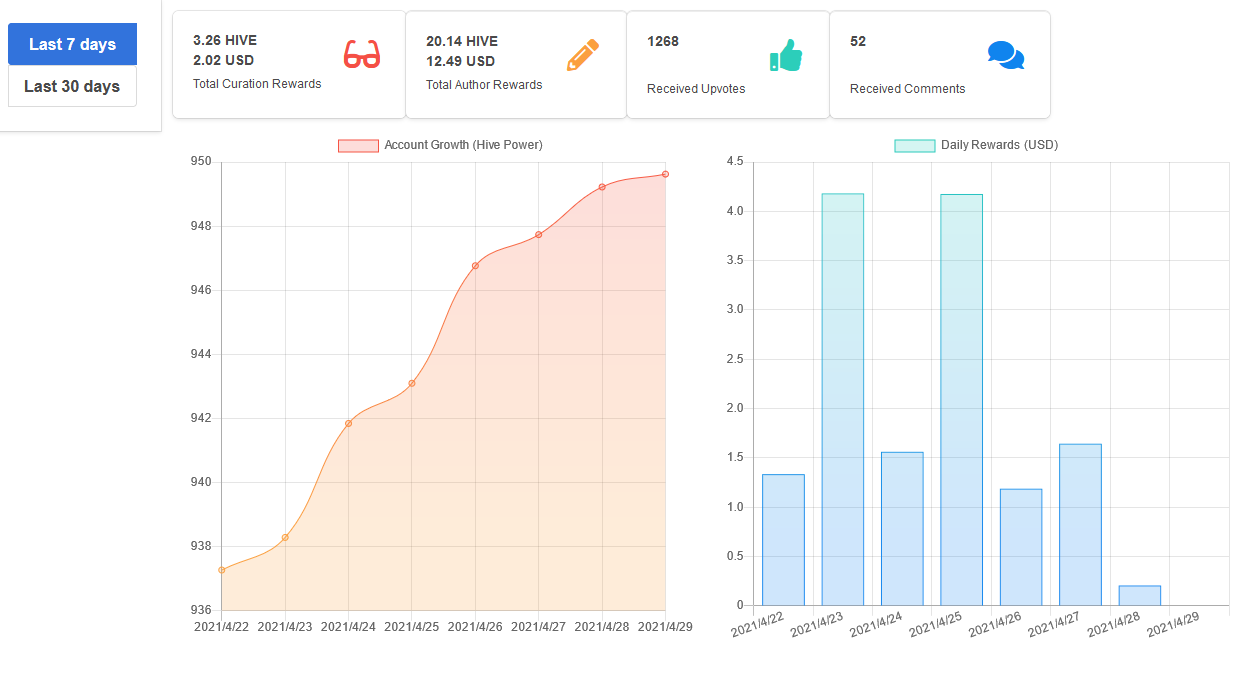Click the 2021/4/24 growth chart data point

[x=348, y=423]
